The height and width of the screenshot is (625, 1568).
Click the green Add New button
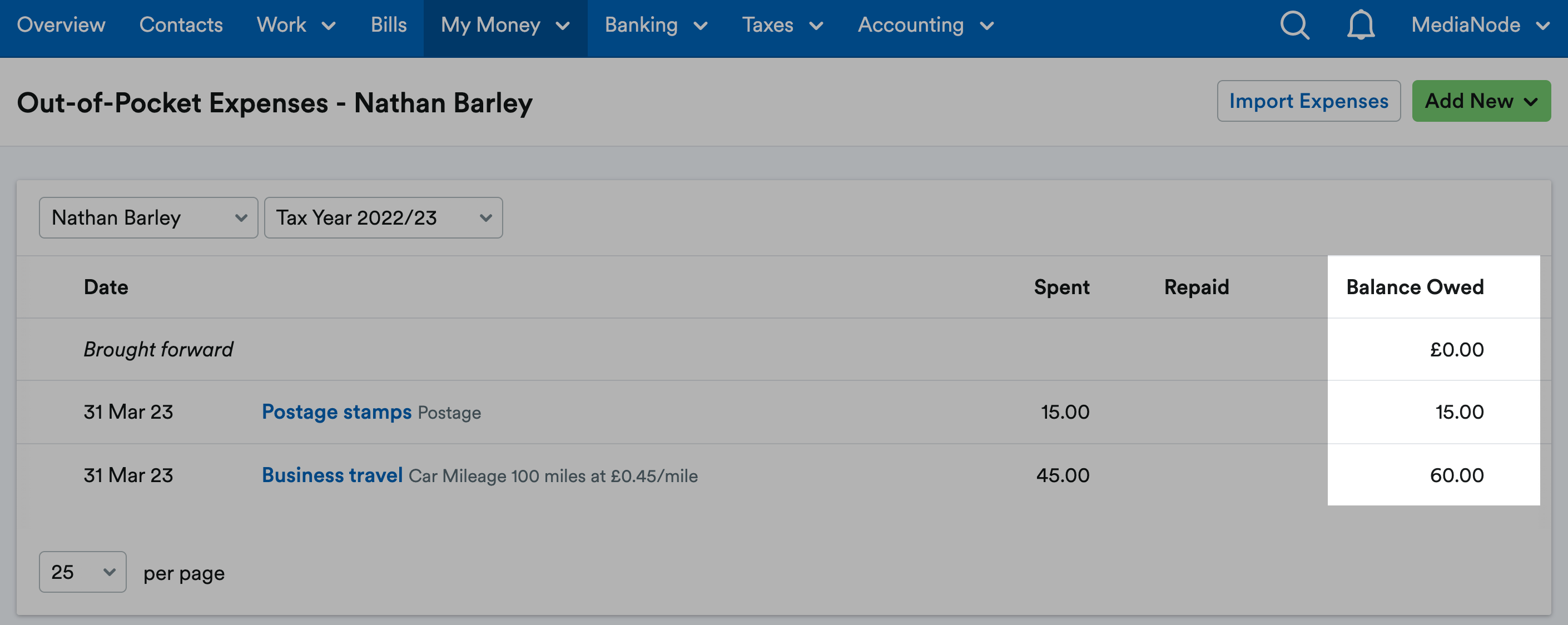(x=1481, y=101)
